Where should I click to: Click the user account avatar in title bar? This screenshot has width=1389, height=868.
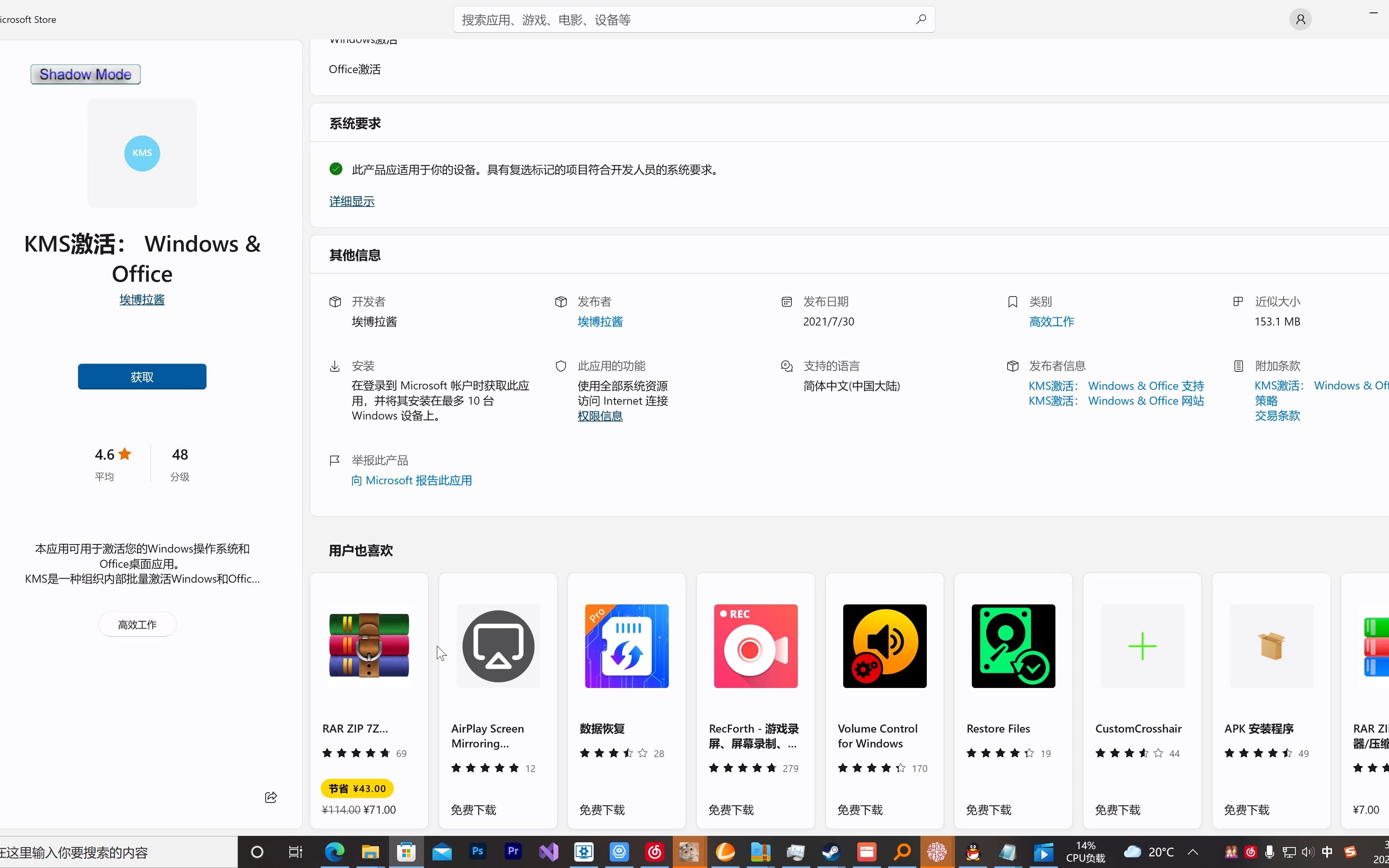click(1299, 19)
